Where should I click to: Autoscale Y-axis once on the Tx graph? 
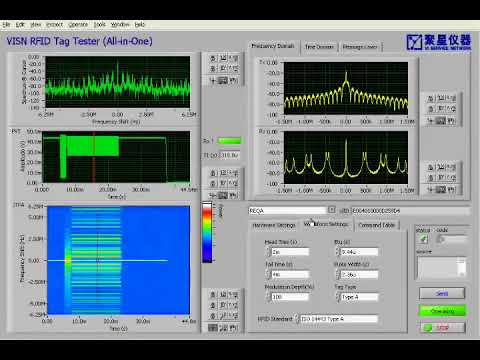point(441,109)
